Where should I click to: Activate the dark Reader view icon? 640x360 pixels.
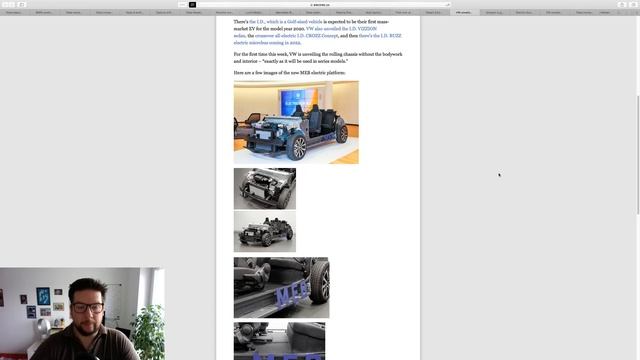(193, 4)
